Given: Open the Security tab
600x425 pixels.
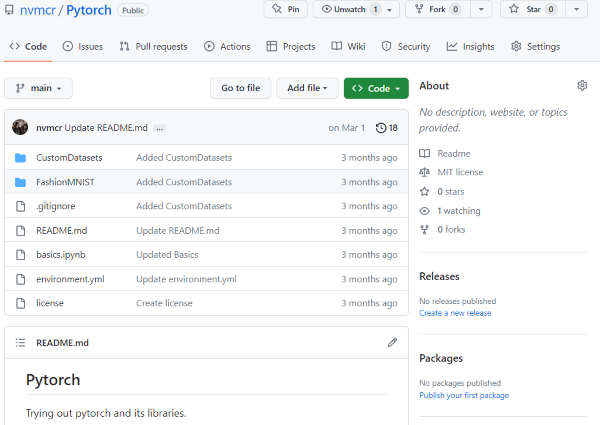Looking at the screenshot, I should [x=406, y=47].
